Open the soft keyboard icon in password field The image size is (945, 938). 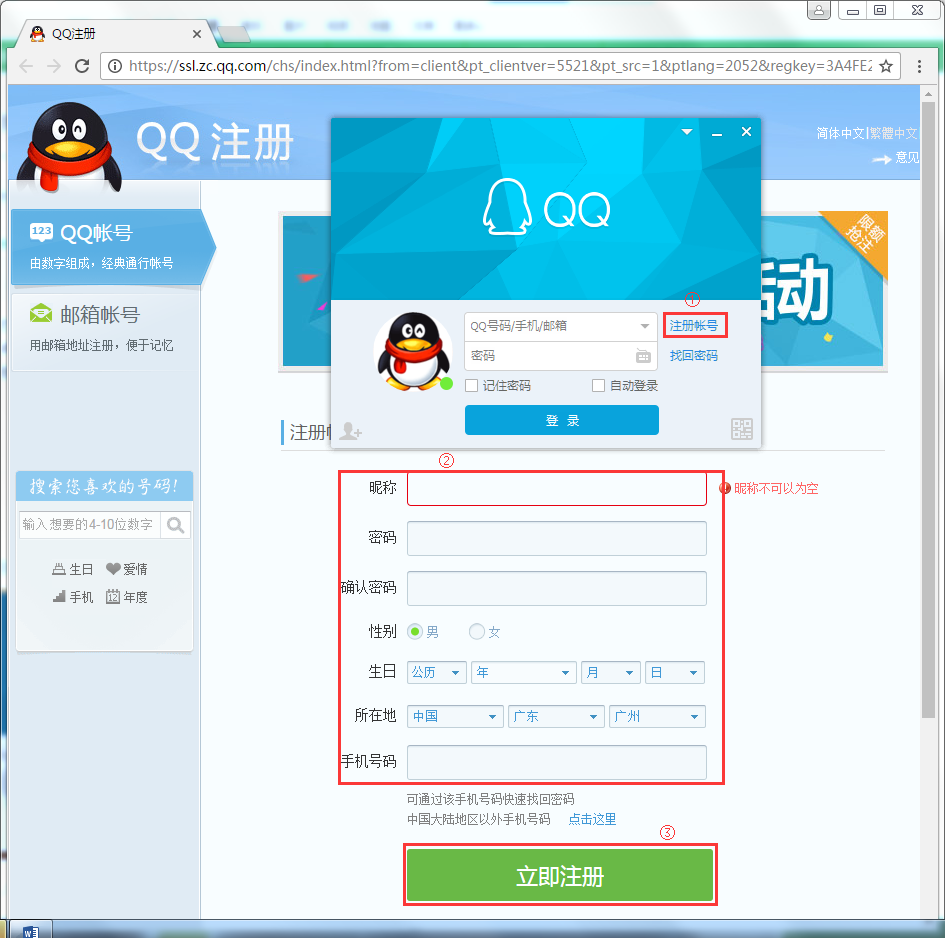(x=643, y=356)
